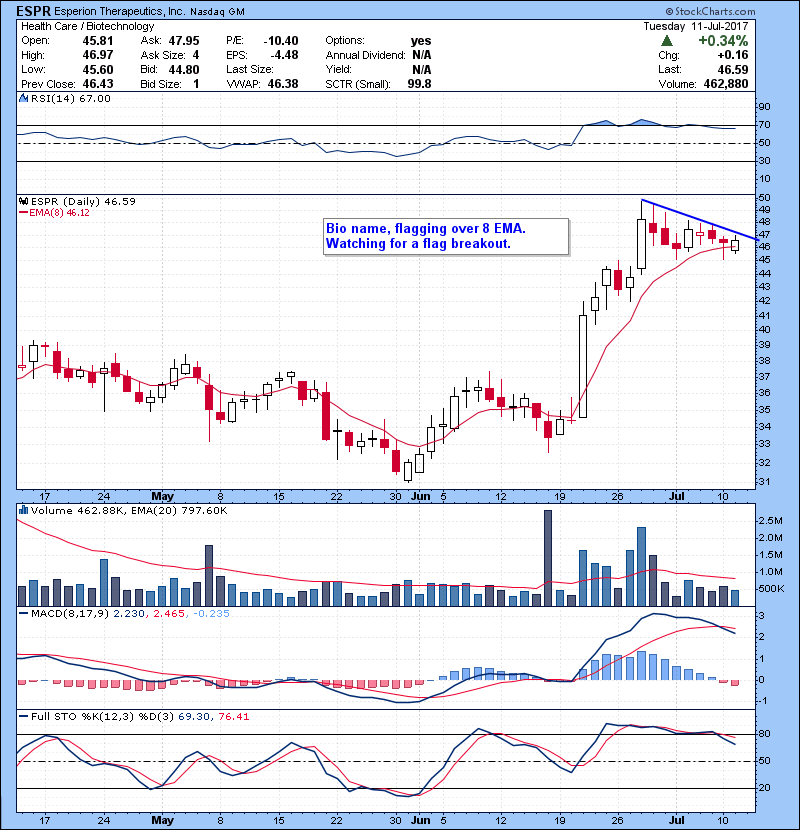Select the blue flag annotation text box
Image resolution: width=800 pixels, height=830 pixels.
[x=444, y=237]
